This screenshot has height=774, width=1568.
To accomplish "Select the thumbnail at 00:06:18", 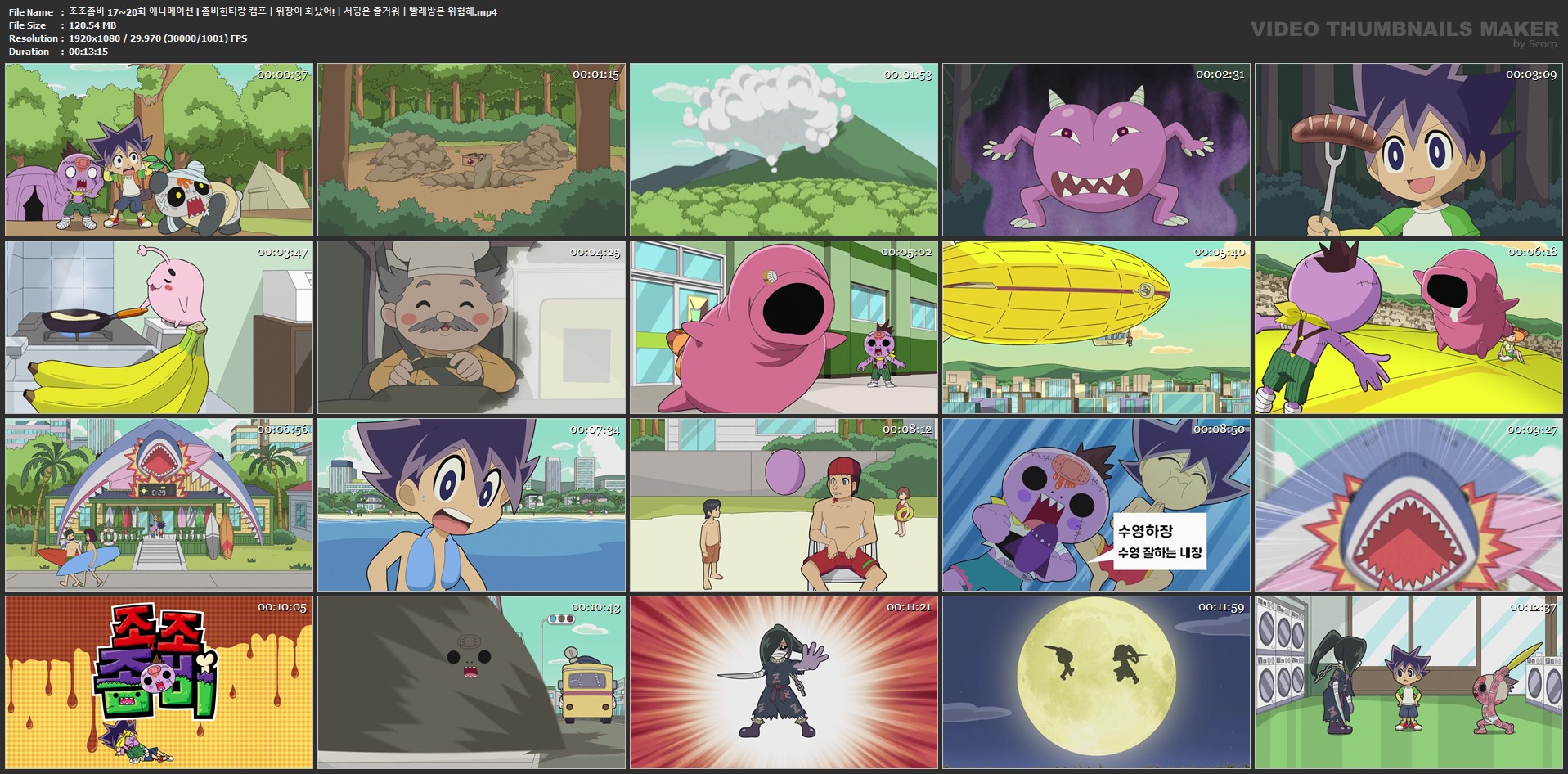I will pyautogui.click(x=1409, y=327).
